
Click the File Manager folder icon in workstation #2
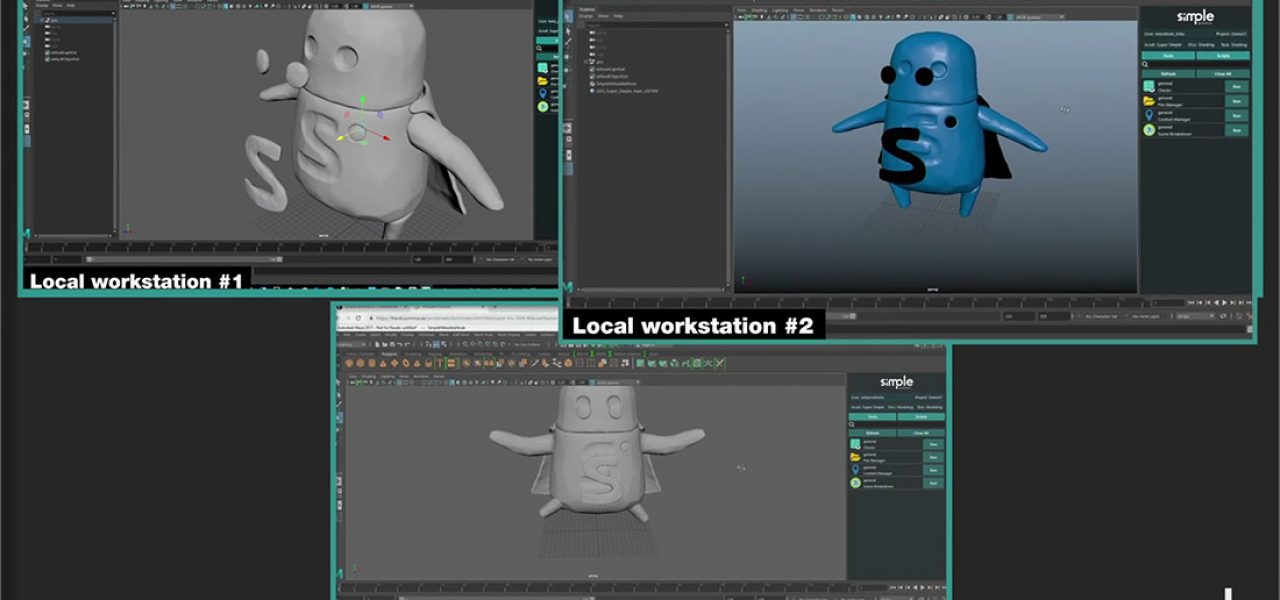point(1150,101)
